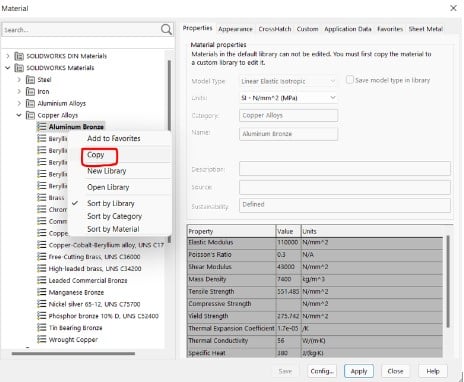The height and width of the screenshot is (382, 464).
Task: Click the Phosphor bronze material icon
Action: point(42,316)
